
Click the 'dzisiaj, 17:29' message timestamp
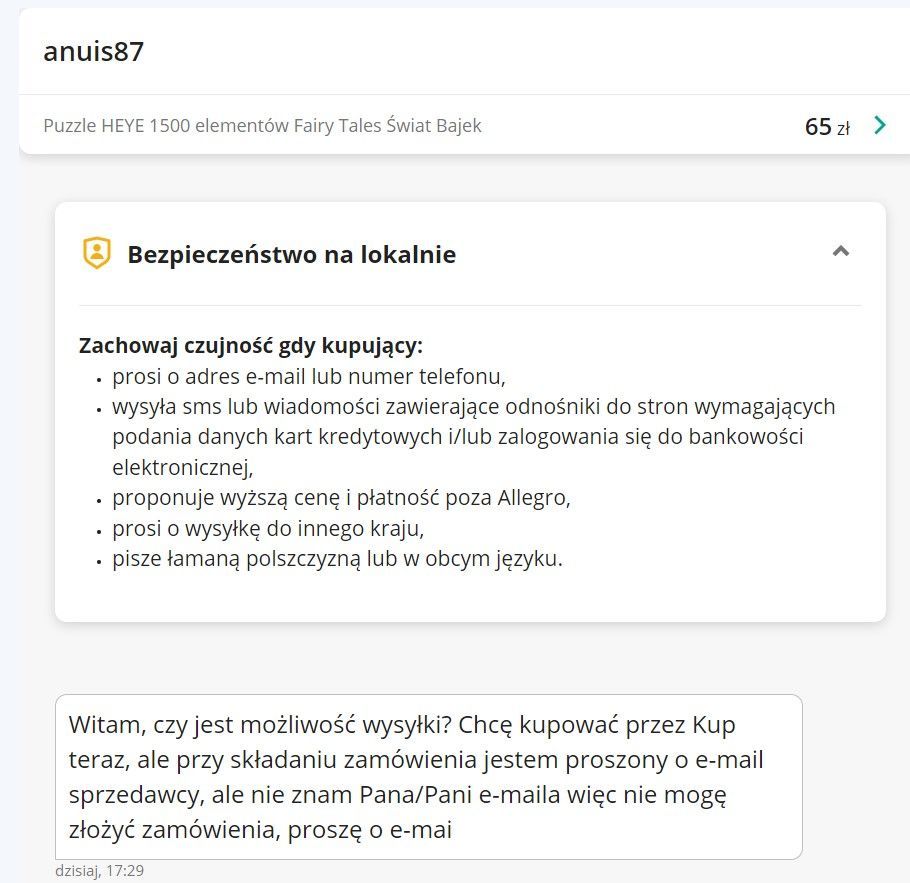point(99,870)
